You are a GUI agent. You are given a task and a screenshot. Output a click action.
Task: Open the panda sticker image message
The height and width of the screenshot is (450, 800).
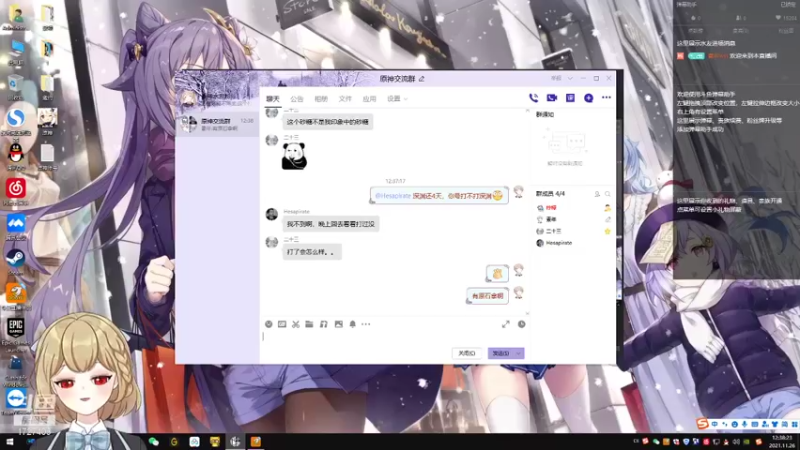click(x=294, y=156)
